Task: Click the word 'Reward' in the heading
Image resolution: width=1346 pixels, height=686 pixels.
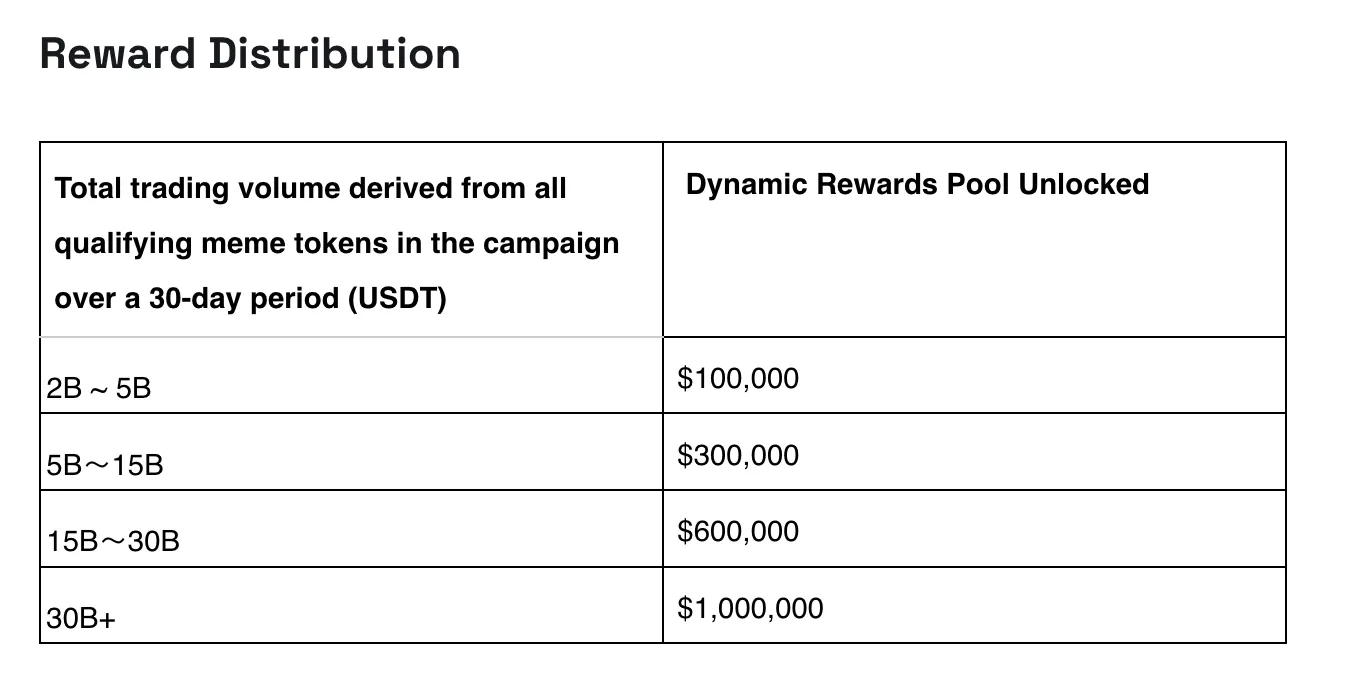Action: [120, 53]
